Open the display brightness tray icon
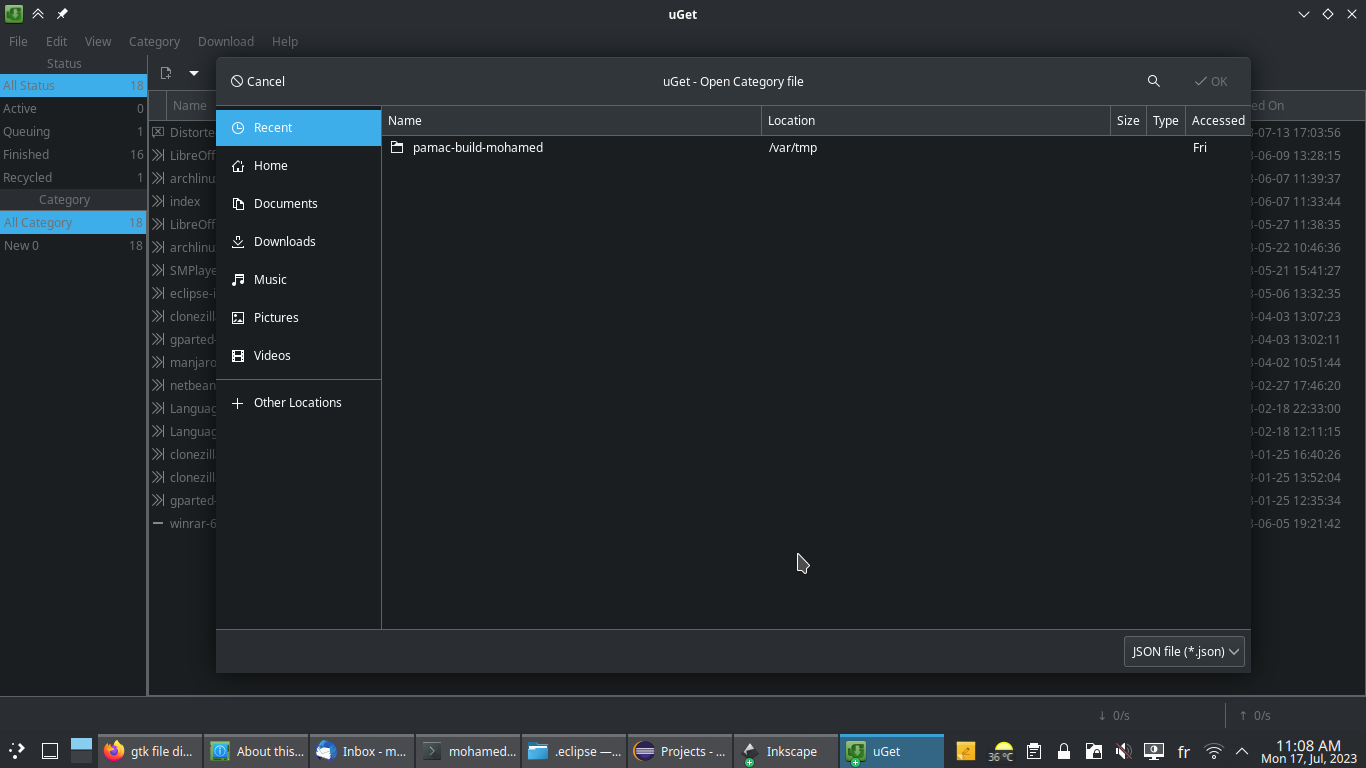The image size is (1366, 768). click(1154, 751)
